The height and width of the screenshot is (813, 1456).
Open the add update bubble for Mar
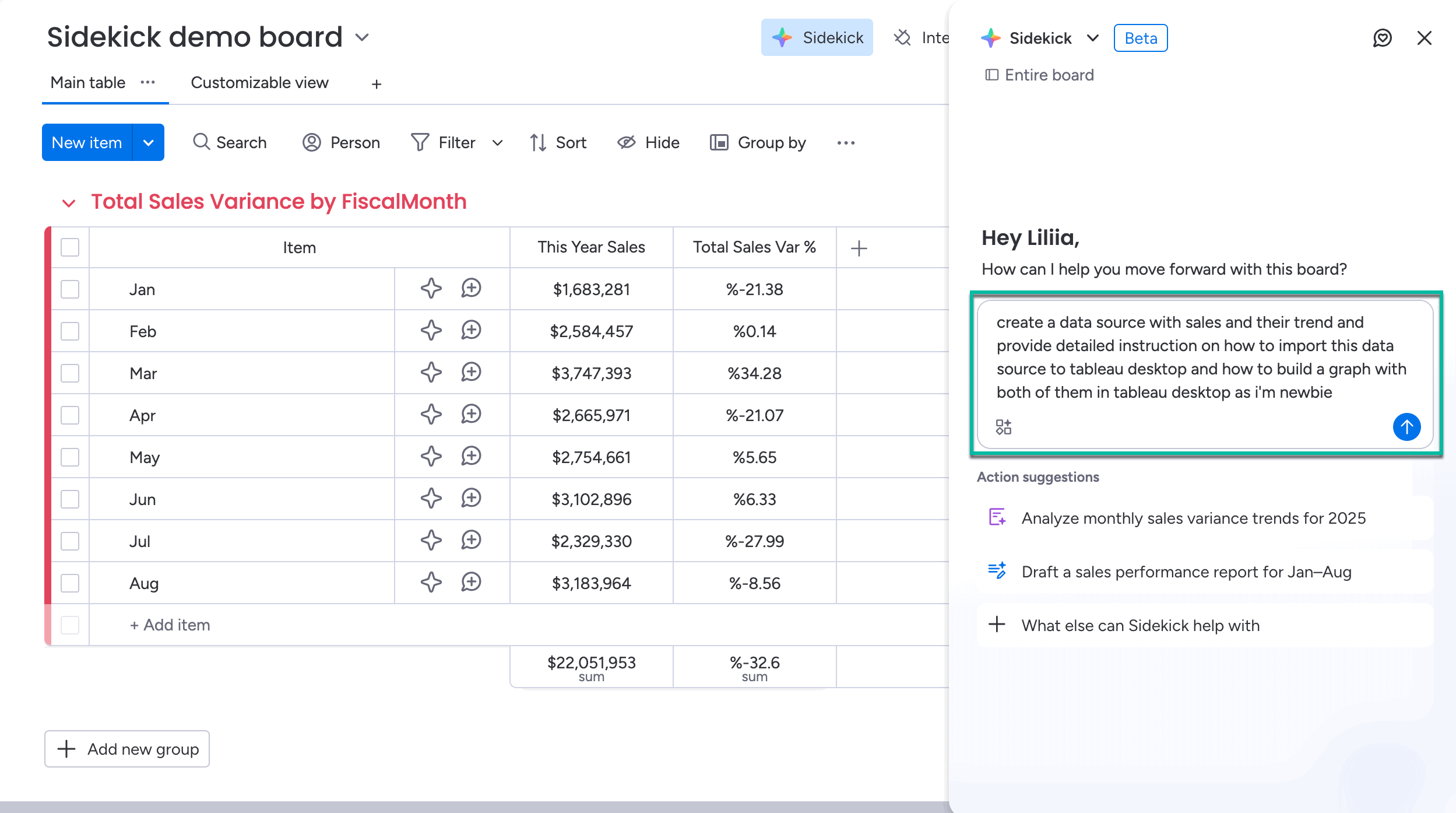click(x=471, y=372)
